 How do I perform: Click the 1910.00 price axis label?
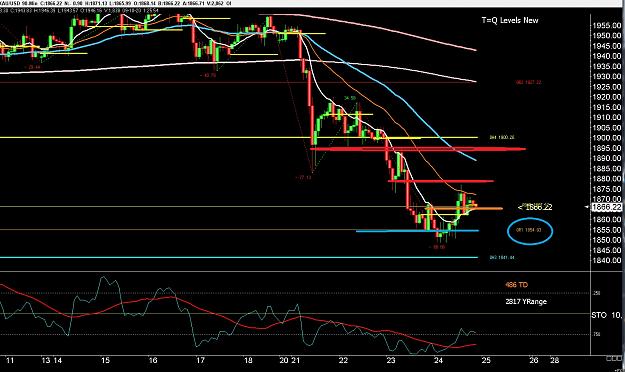(x=607, y=117)
